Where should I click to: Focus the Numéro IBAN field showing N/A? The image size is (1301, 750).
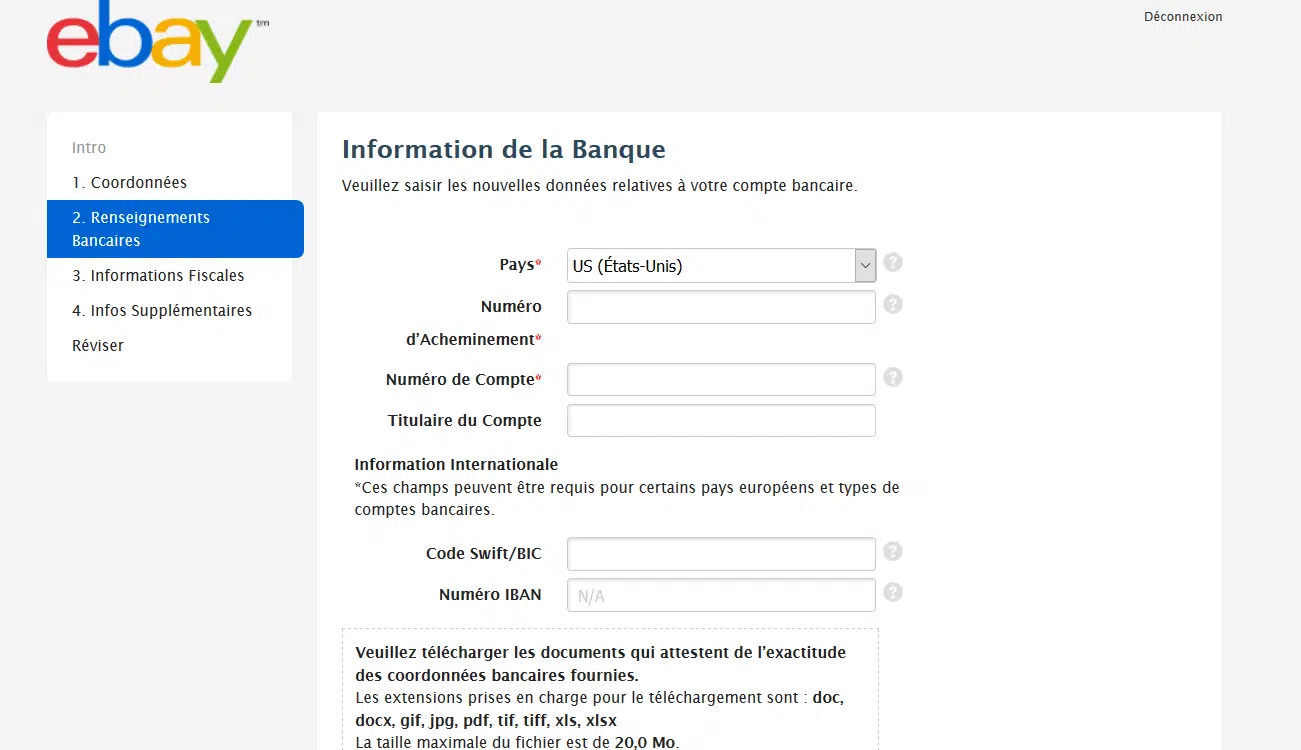[721, 595]
